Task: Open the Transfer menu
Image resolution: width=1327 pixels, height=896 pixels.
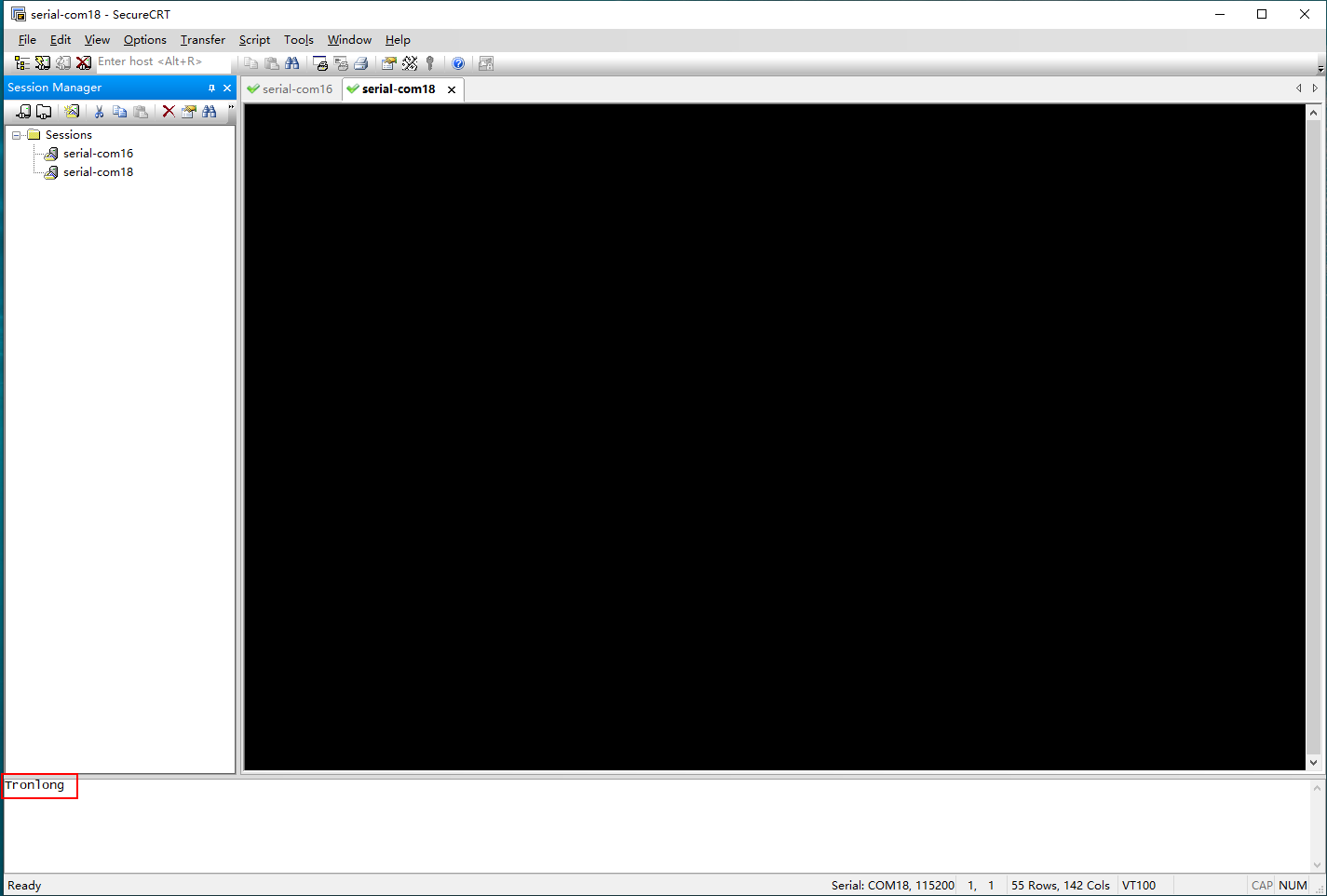Action: (x=203, y=40)
